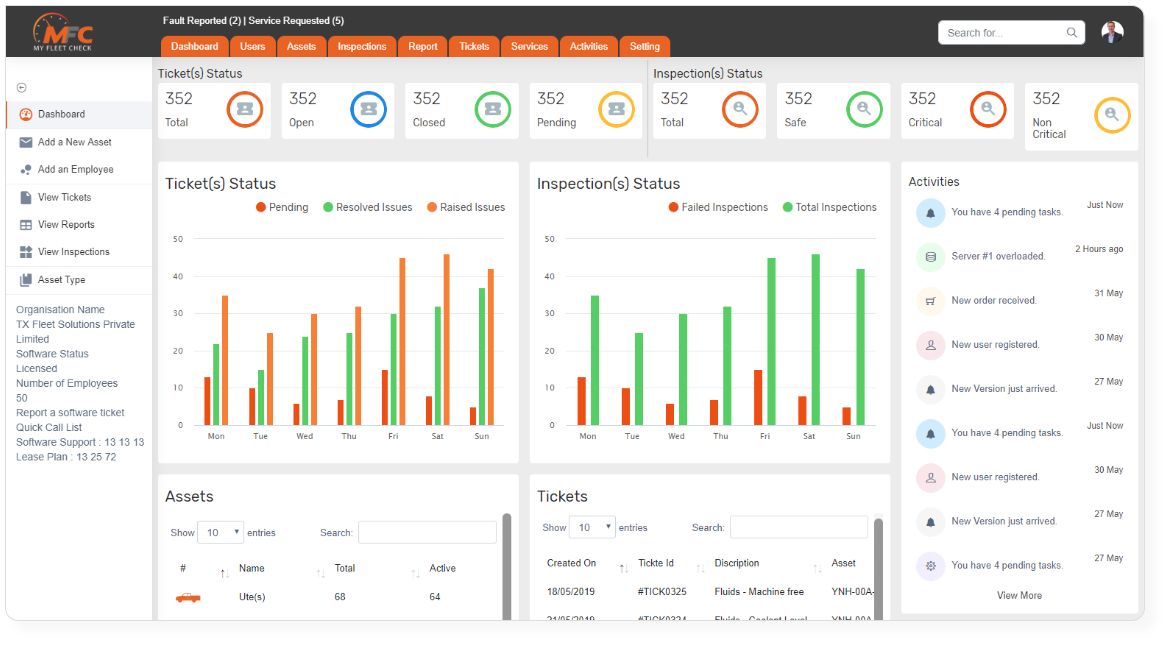Click the yellow Non Critical inspection icon
This screenshot has width=1170, height=646.
click(x=1112, y=115)
